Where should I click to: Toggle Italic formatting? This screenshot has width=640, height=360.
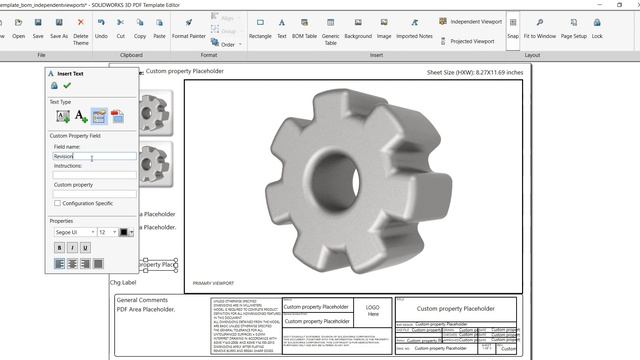(72, 248)
